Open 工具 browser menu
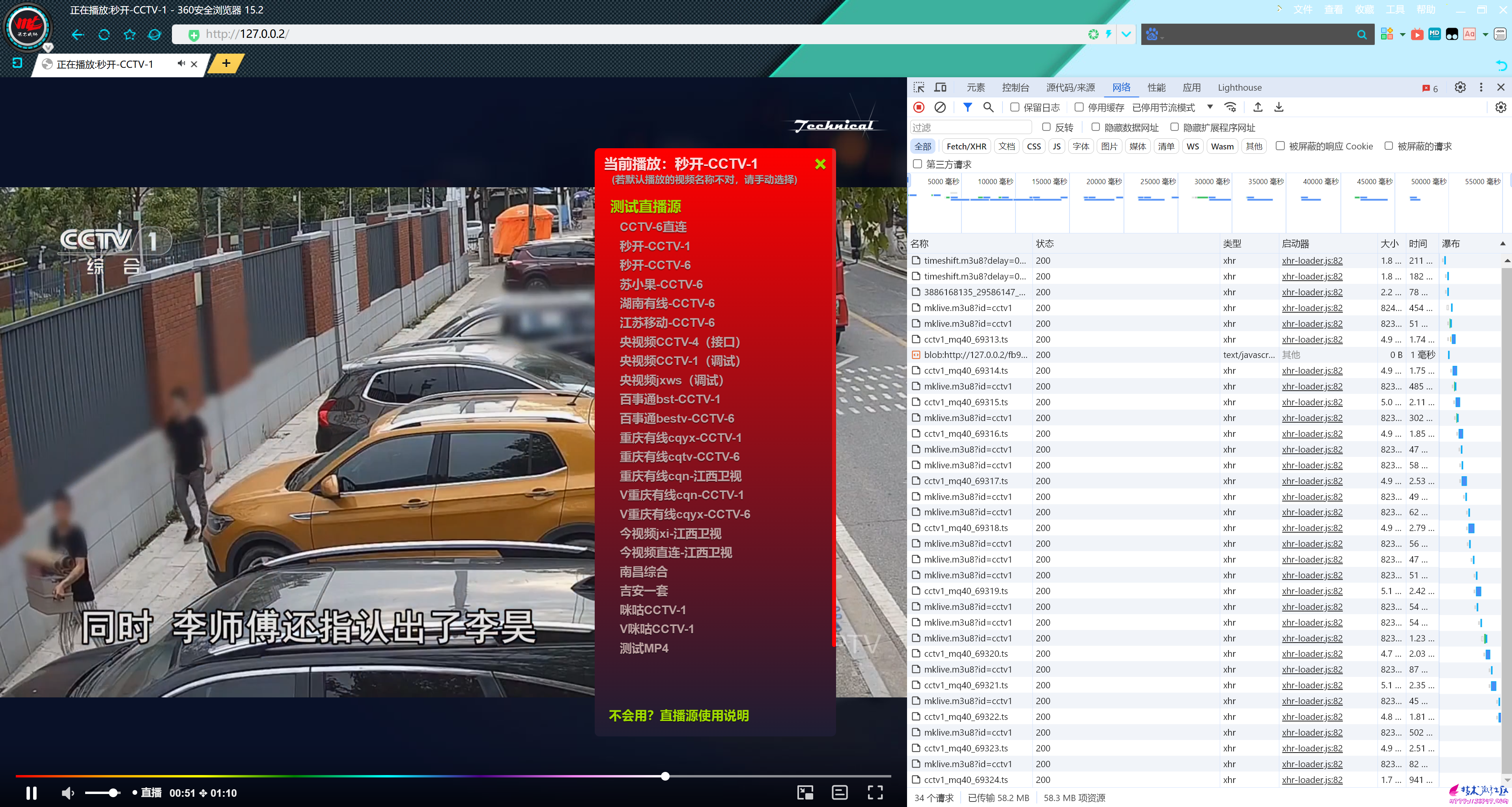This screenshot has height=807, width=1512. pos(1395,9)
